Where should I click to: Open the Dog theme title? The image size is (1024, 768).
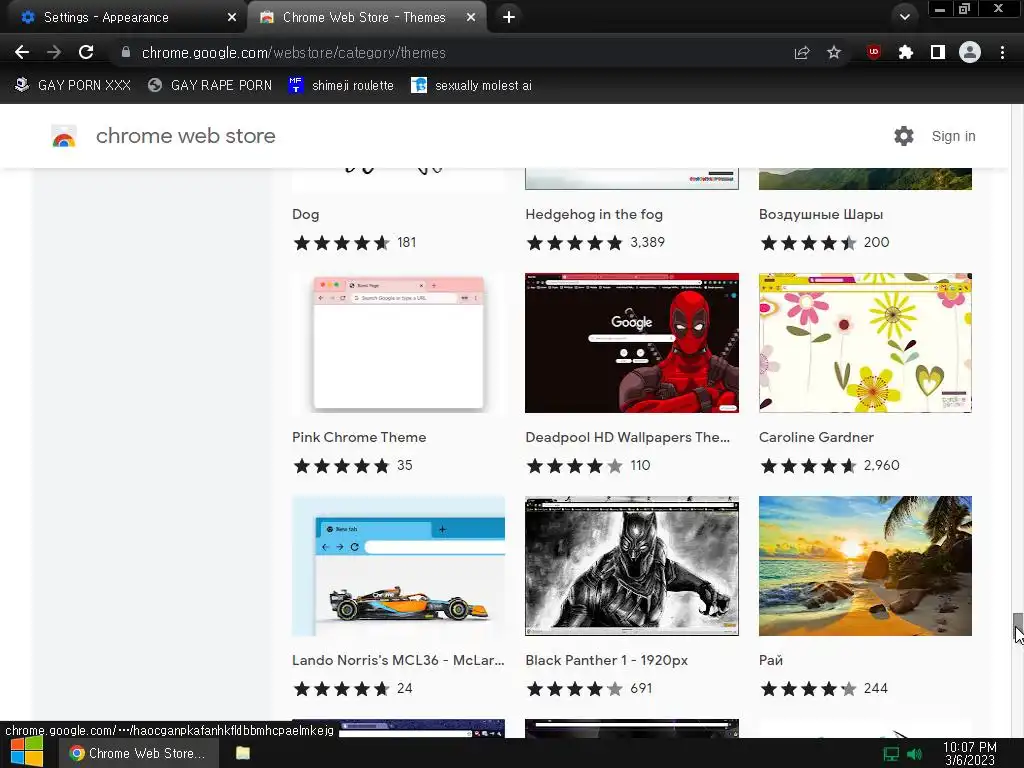coord(306,214)
